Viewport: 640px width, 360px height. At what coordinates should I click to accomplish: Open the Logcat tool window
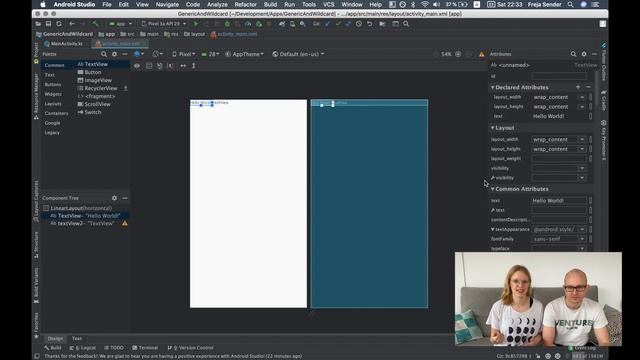point(82,348)
